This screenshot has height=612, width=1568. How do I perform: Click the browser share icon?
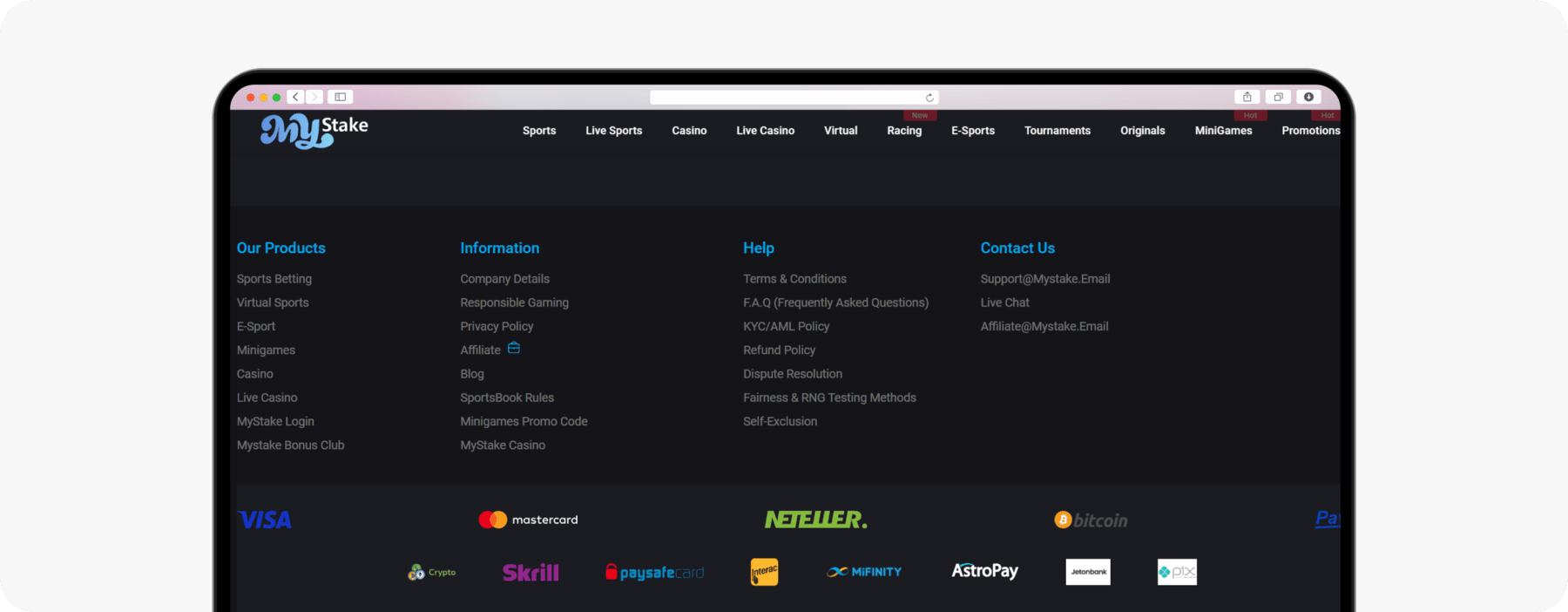(1247, 97)
